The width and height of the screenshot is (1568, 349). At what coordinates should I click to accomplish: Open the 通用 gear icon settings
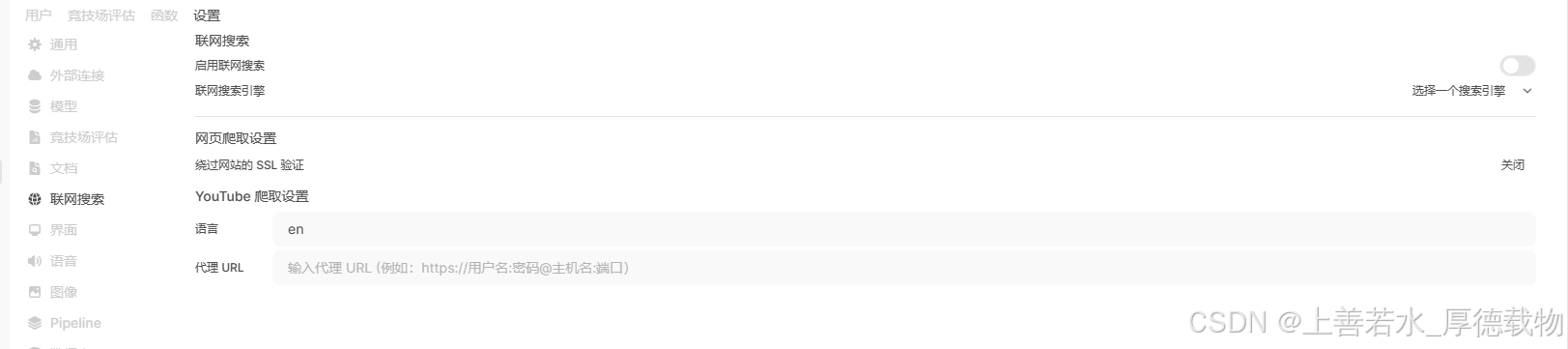35,44
